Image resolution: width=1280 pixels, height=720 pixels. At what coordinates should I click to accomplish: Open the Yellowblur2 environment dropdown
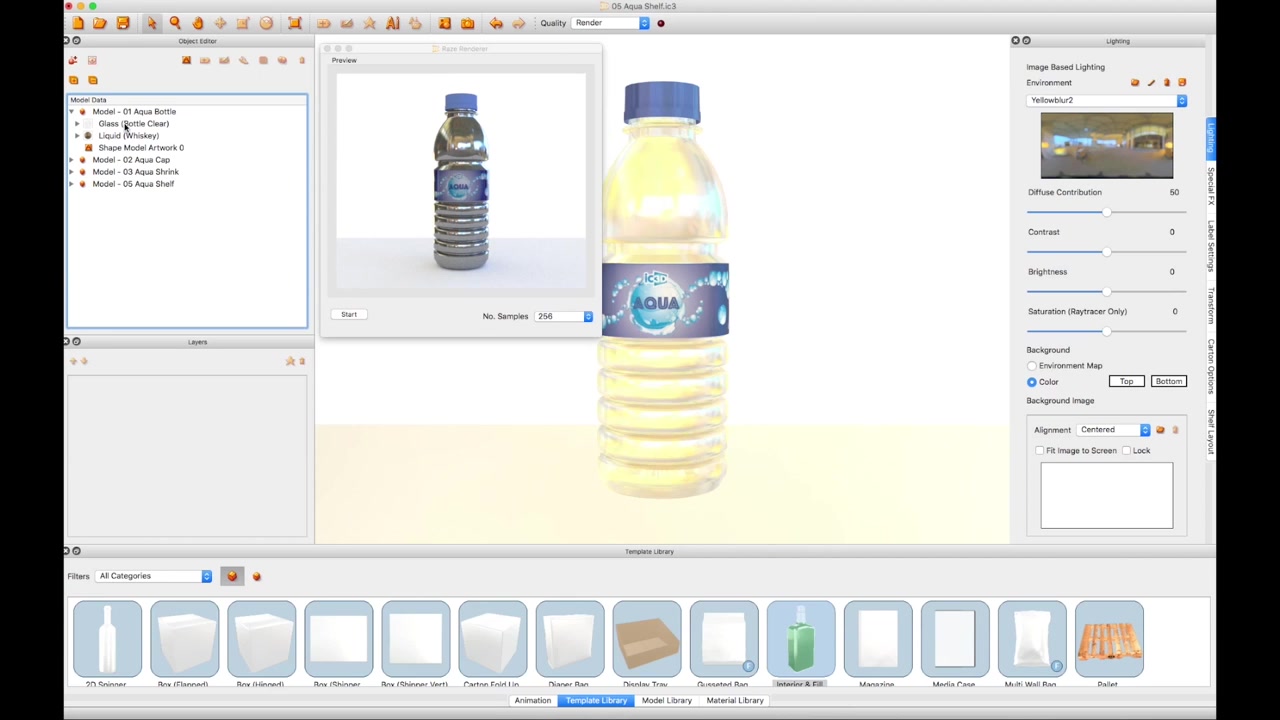pos(1106,100)
